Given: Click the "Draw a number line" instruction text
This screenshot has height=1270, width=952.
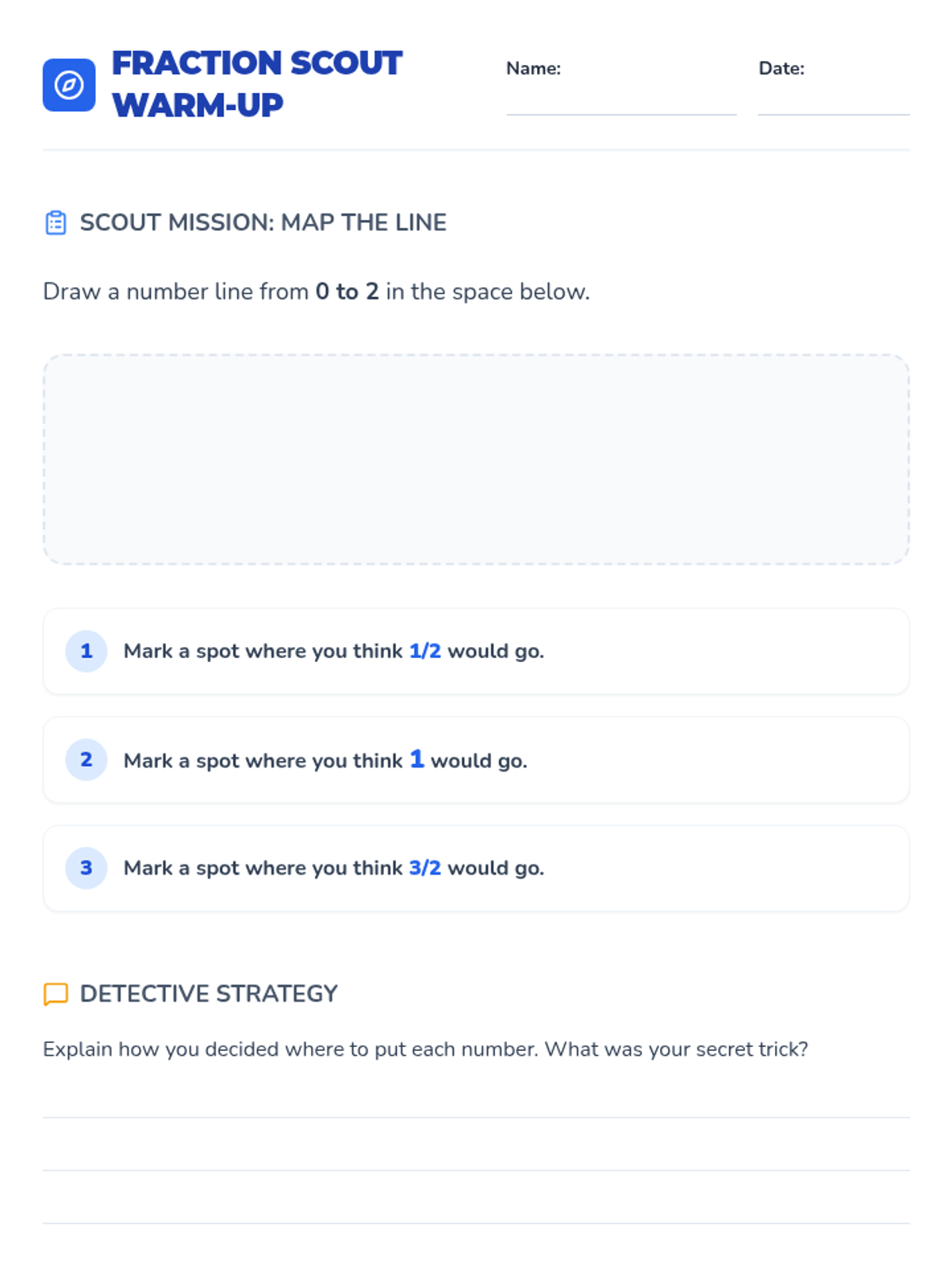Looking at the screenshot, I should (316, 292).
